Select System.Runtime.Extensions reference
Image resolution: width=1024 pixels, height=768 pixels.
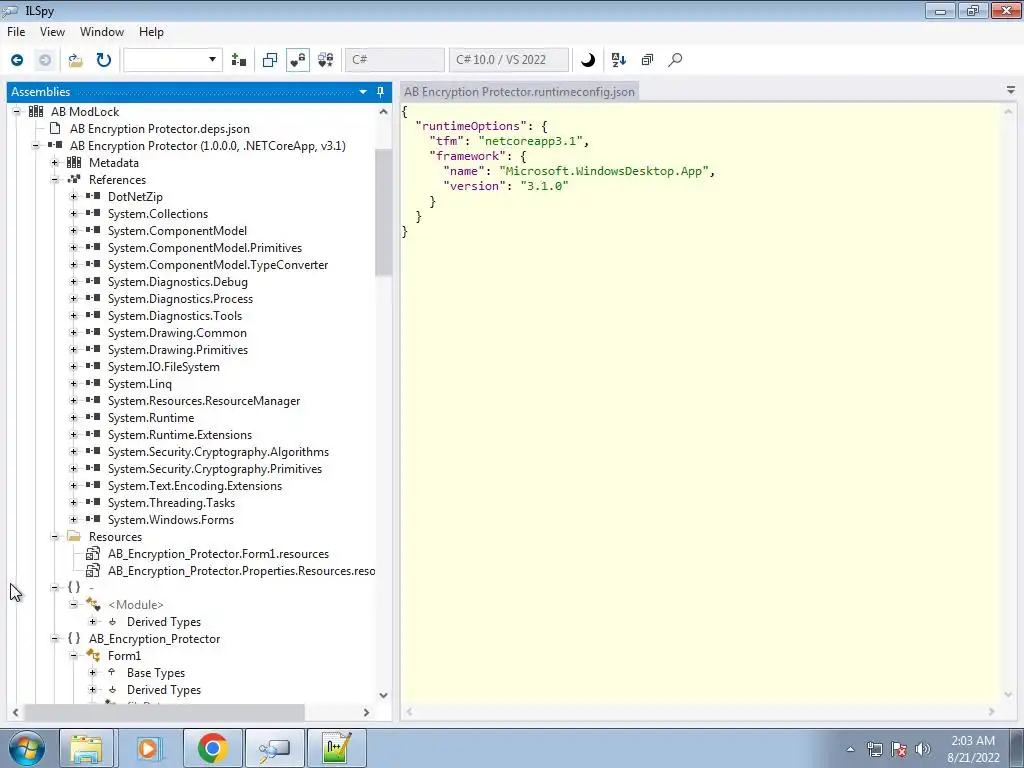point(180,434)
